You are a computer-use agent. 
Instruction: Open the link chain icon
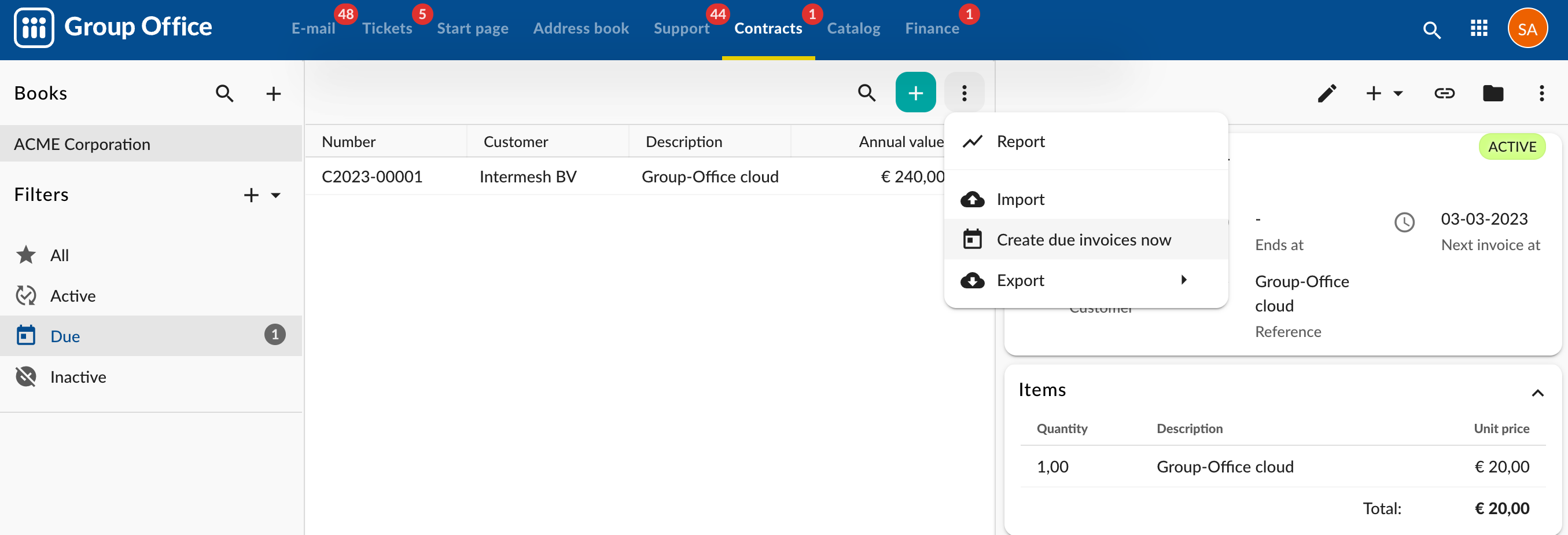tap(1444, 93)
